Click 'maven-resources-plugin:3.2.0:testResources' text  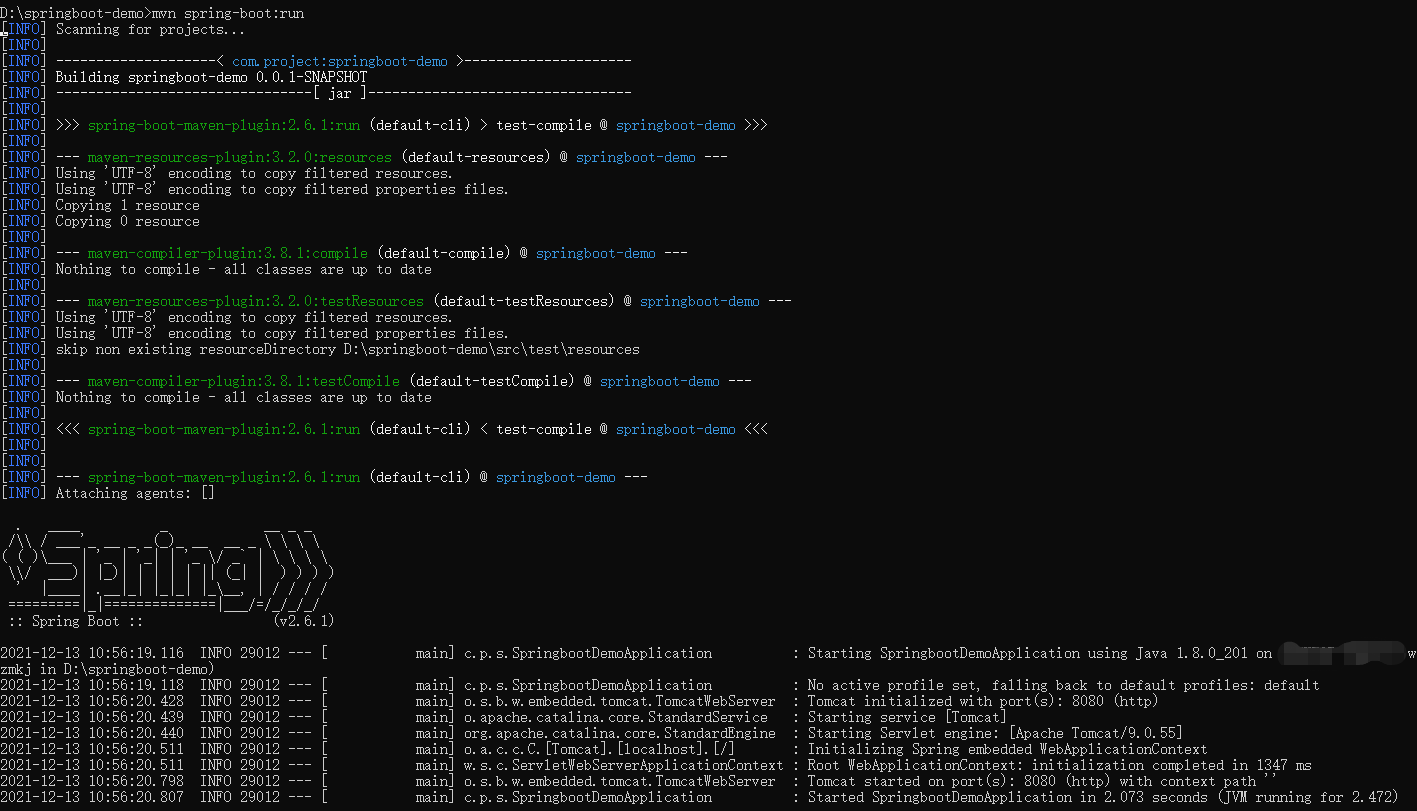[256, 301]
